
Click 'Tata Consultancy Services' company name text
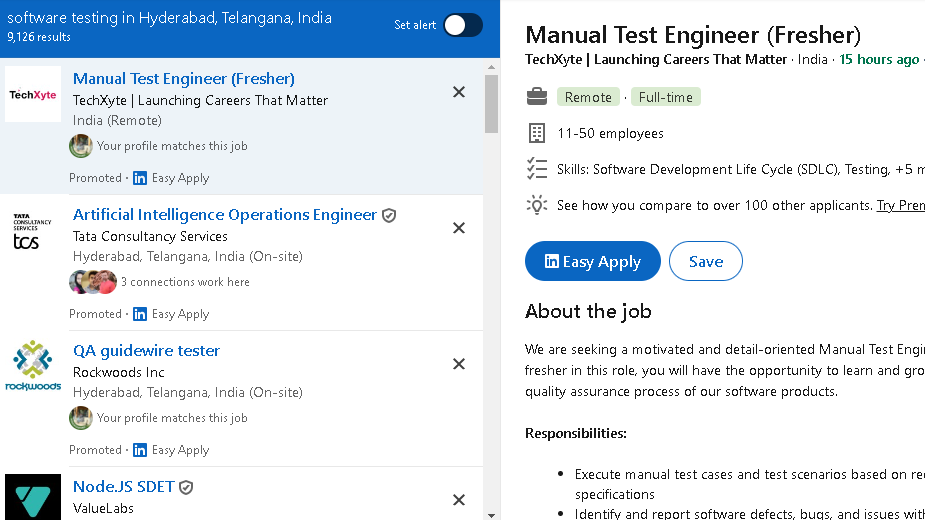[150, 236]
